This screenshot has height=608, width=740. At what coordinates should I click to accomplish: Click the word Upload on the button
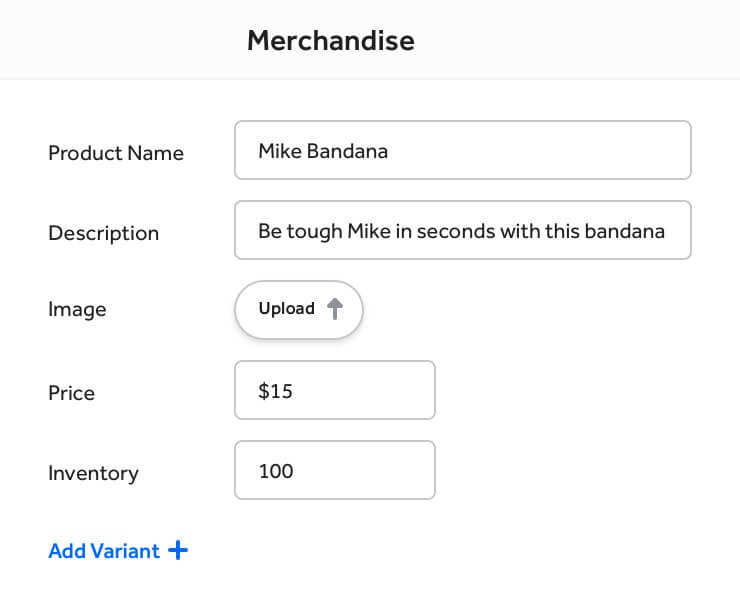tap(286, 309)
